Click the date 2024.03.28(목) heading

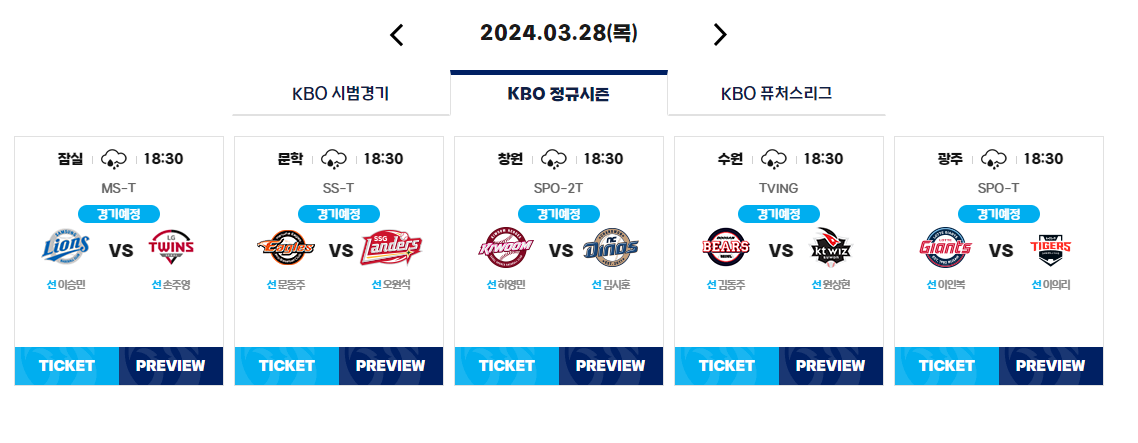pyautogui.click(x=559, y=33)
